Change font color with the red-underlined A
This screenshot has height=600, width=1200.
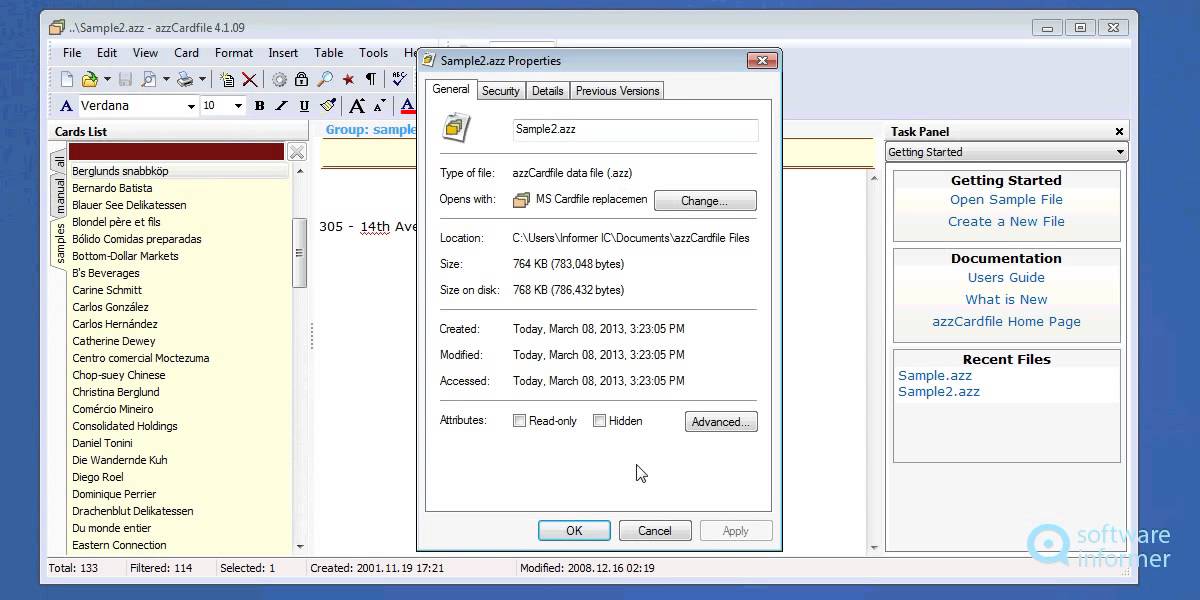click(407, 106)
